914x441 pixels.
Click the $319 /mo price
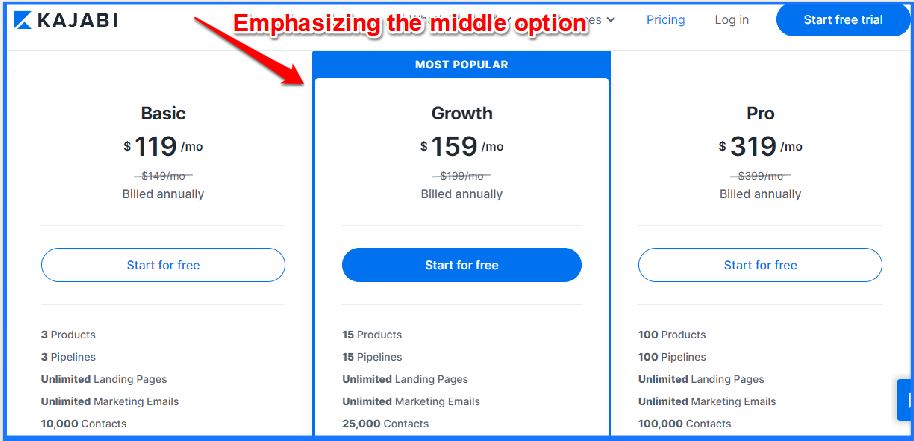(760, 147)
